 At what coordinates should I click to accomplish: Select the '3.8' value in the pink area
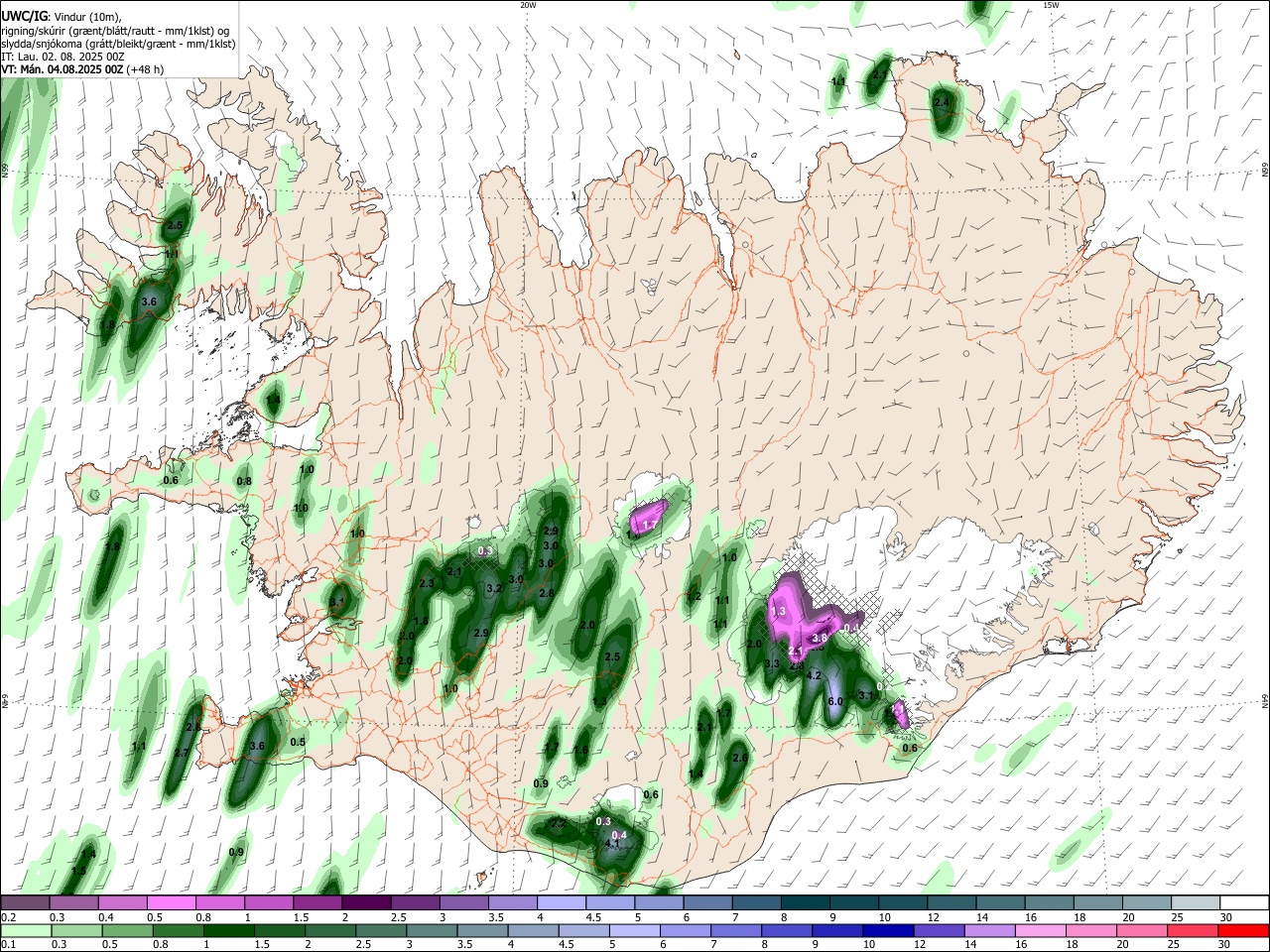click(820, 639)
